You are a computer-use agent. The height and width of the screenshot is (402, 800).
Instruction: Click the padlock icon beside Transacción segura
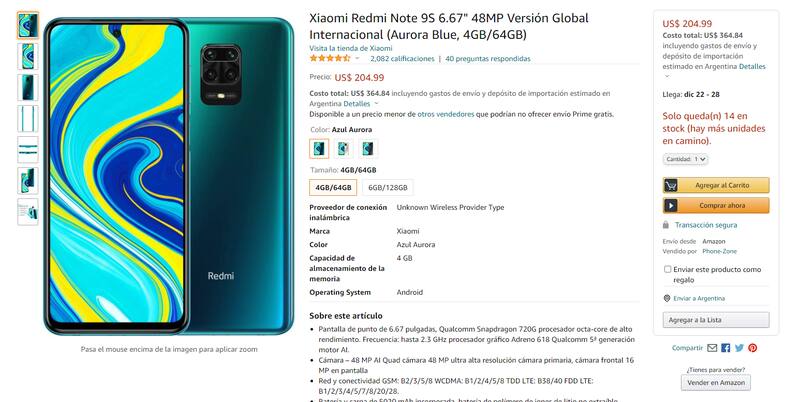click(x=666, y=225)
